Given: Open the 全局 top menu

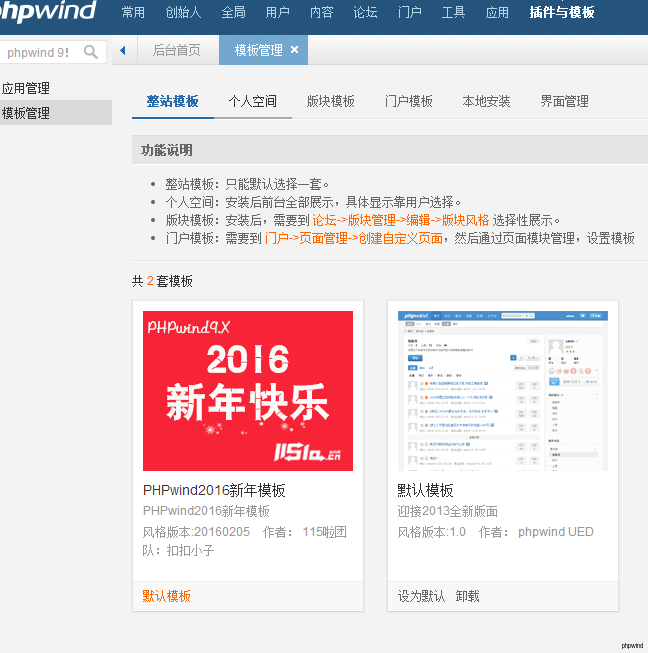Looking at the screenshot, I should (x=233, y=12).
